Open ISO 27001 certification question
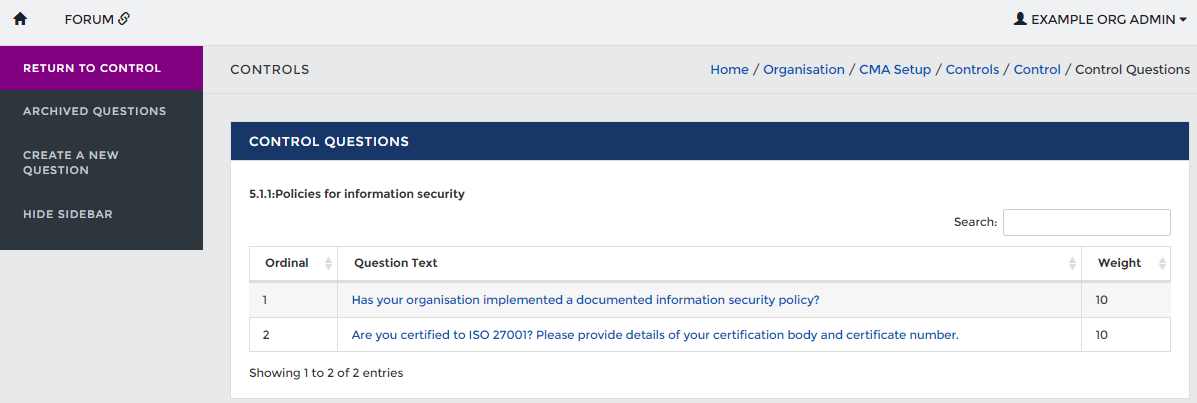The image size is (1197, 403). pos(654,335)
